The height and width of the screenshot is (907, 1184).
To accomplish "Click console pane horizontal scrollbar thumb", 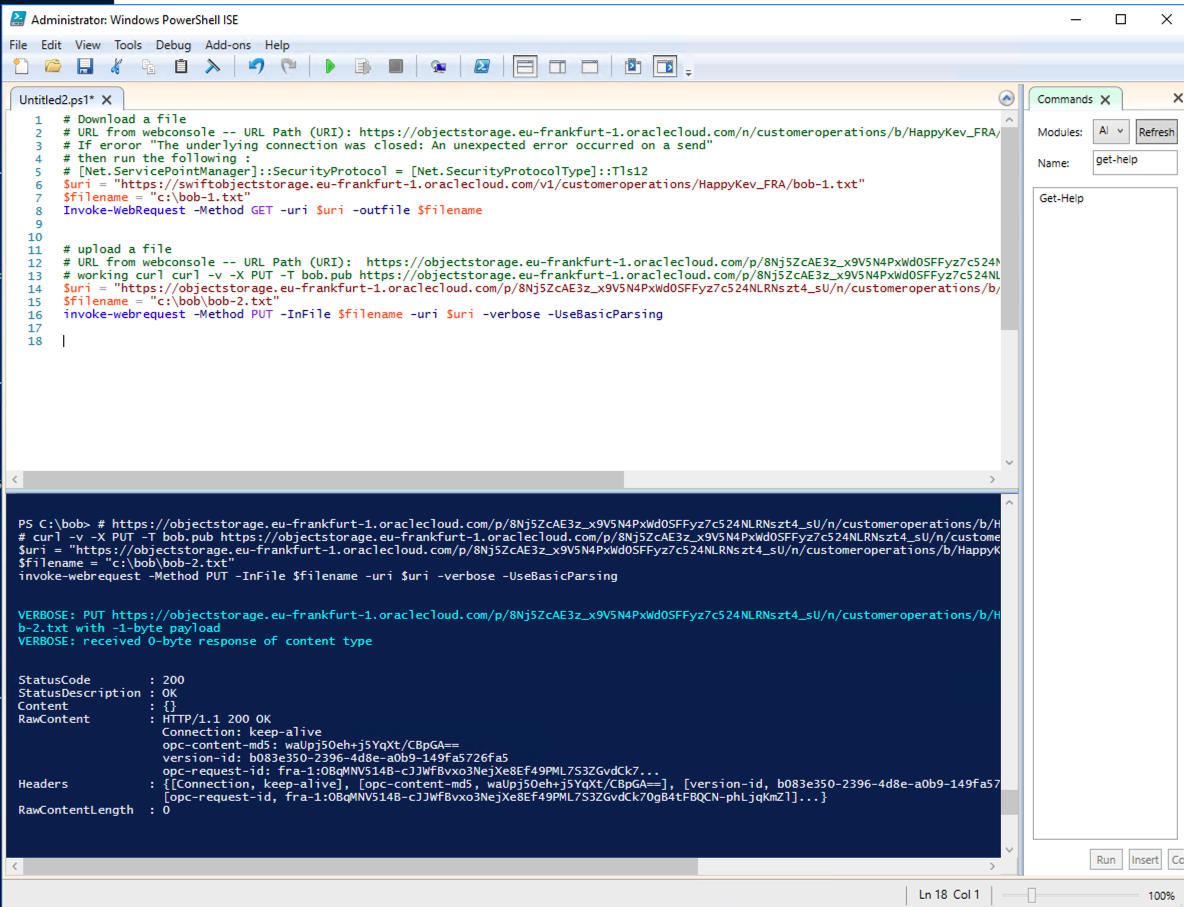I will pos(361,866).
